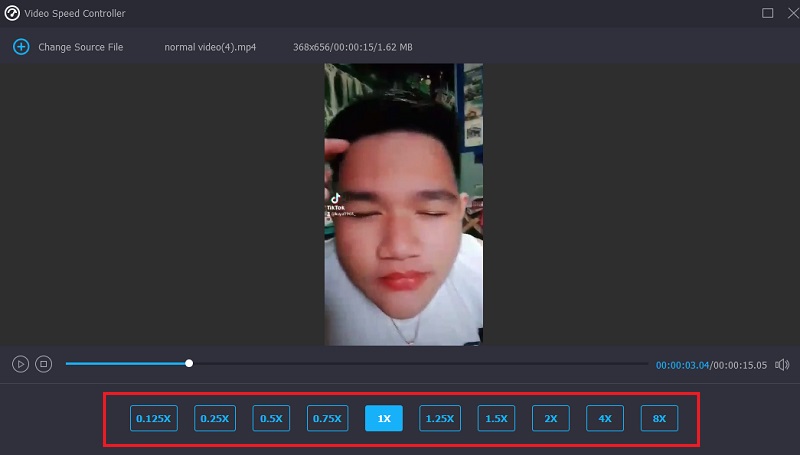Screen dimensions: 800x455
Task: Click the Video Speed Controller logo icon
Action: click(14, 13)
